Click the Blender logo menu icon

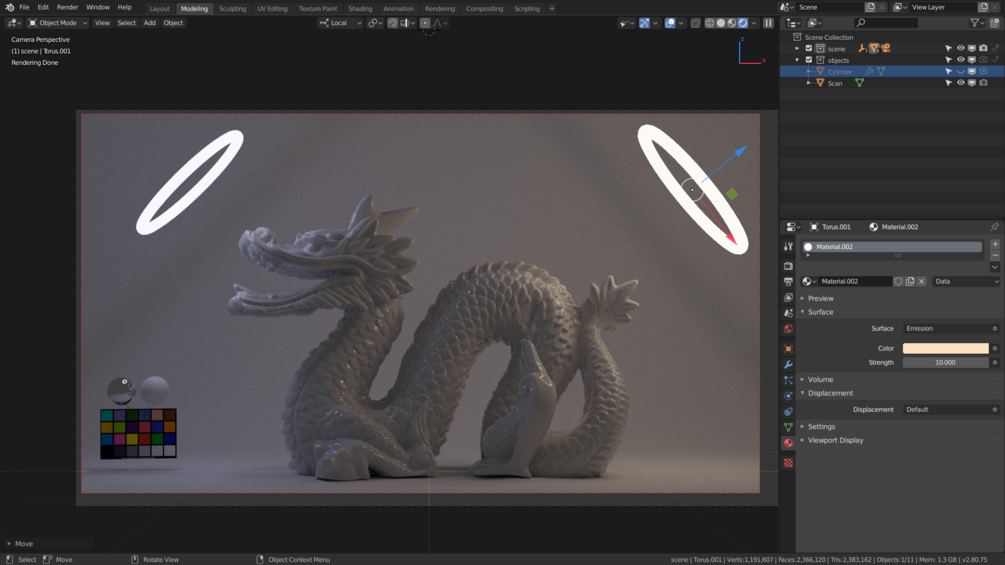(10, 7)
